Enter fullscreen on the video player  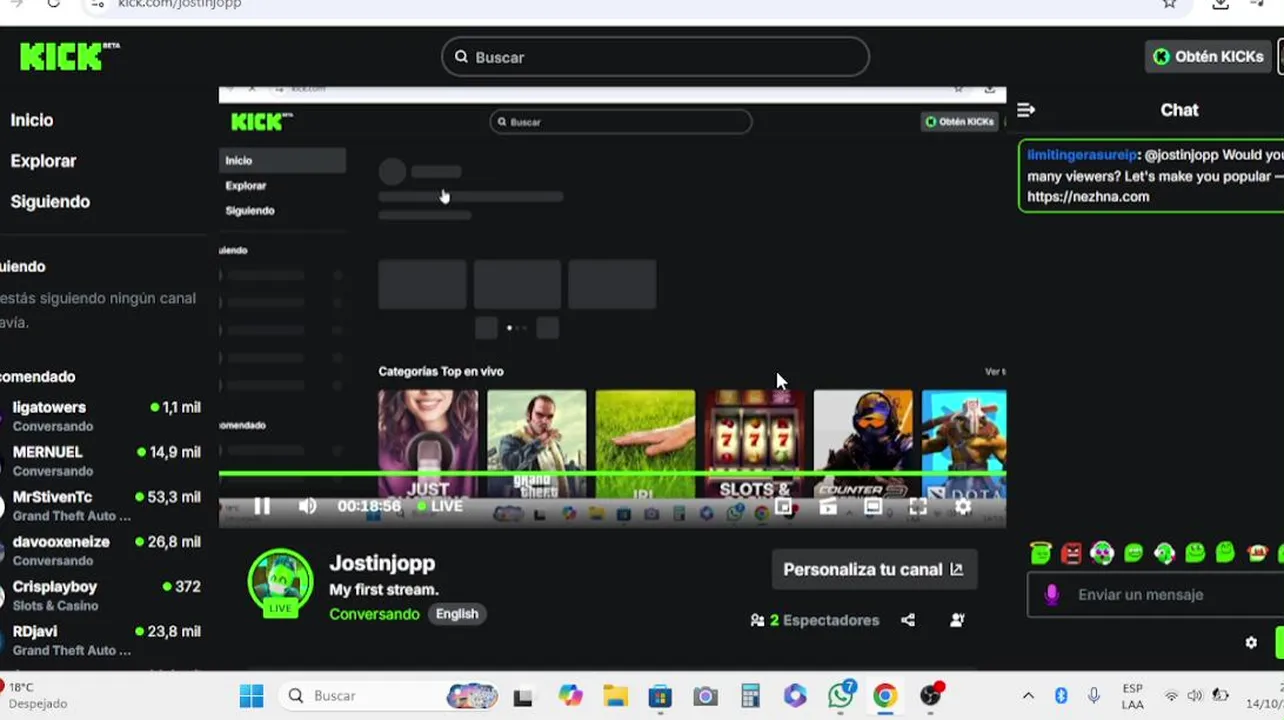click(918, 507)
